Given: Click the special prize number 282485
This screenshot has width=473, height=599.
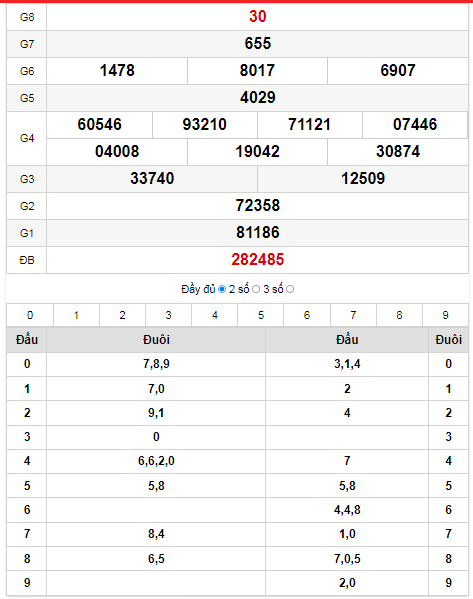Looking at the screenshot, I should click(x=258, y=260).
